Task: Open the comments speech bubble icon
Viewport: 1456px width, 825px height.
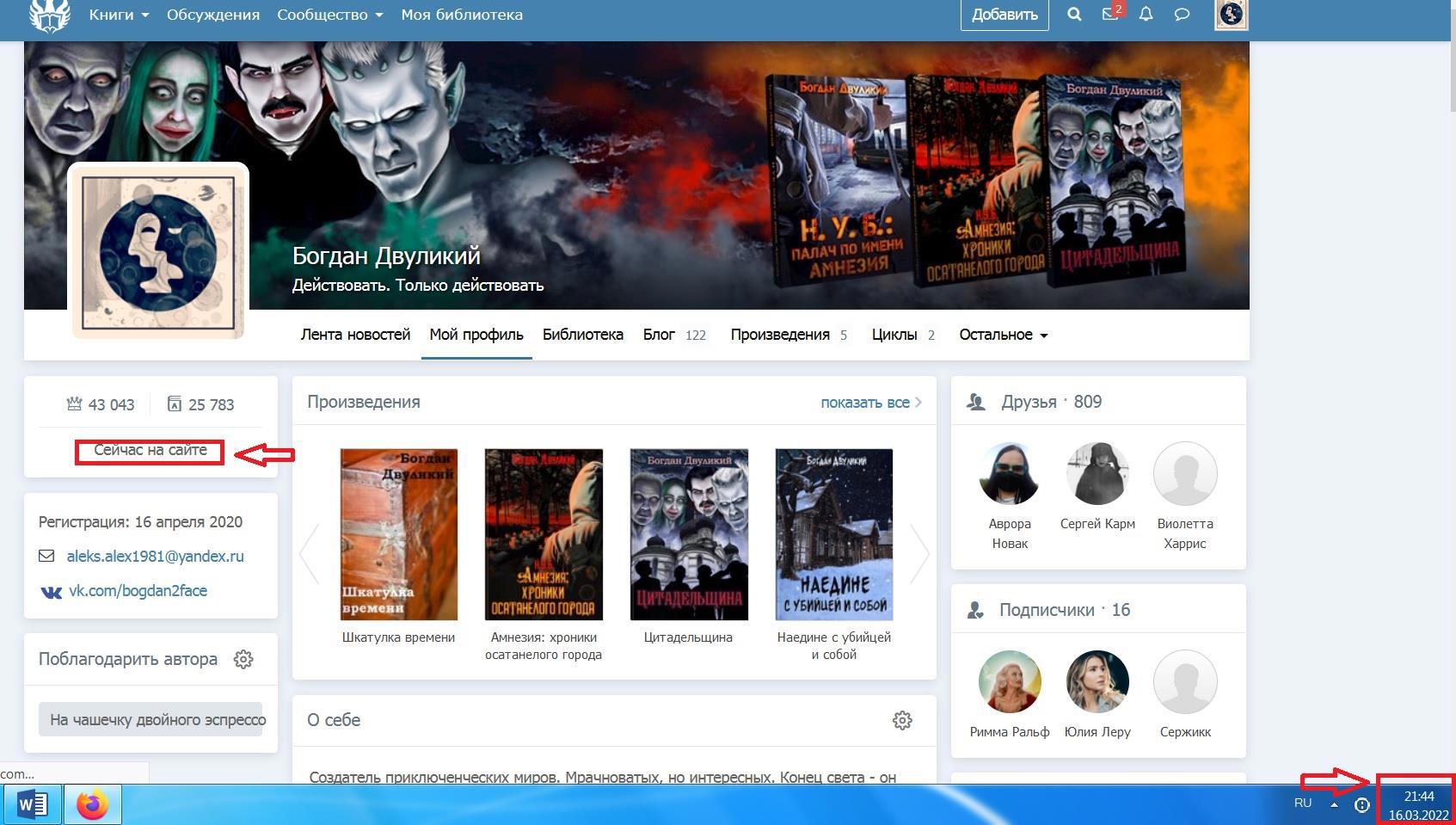Action: coord(1182,15)
